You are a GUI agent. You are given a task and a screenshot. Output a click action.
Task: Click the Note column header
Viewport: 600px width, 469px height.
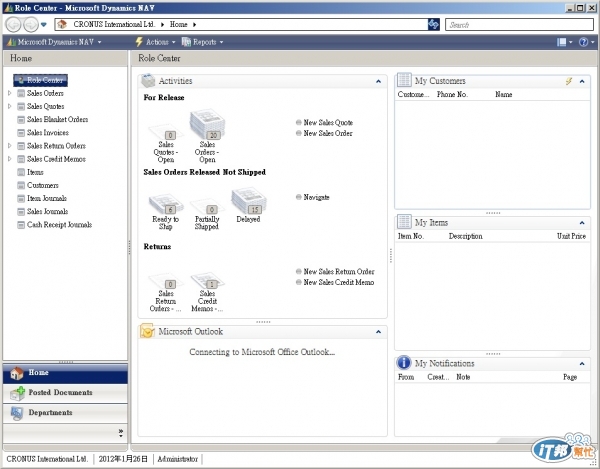point(463,377)
